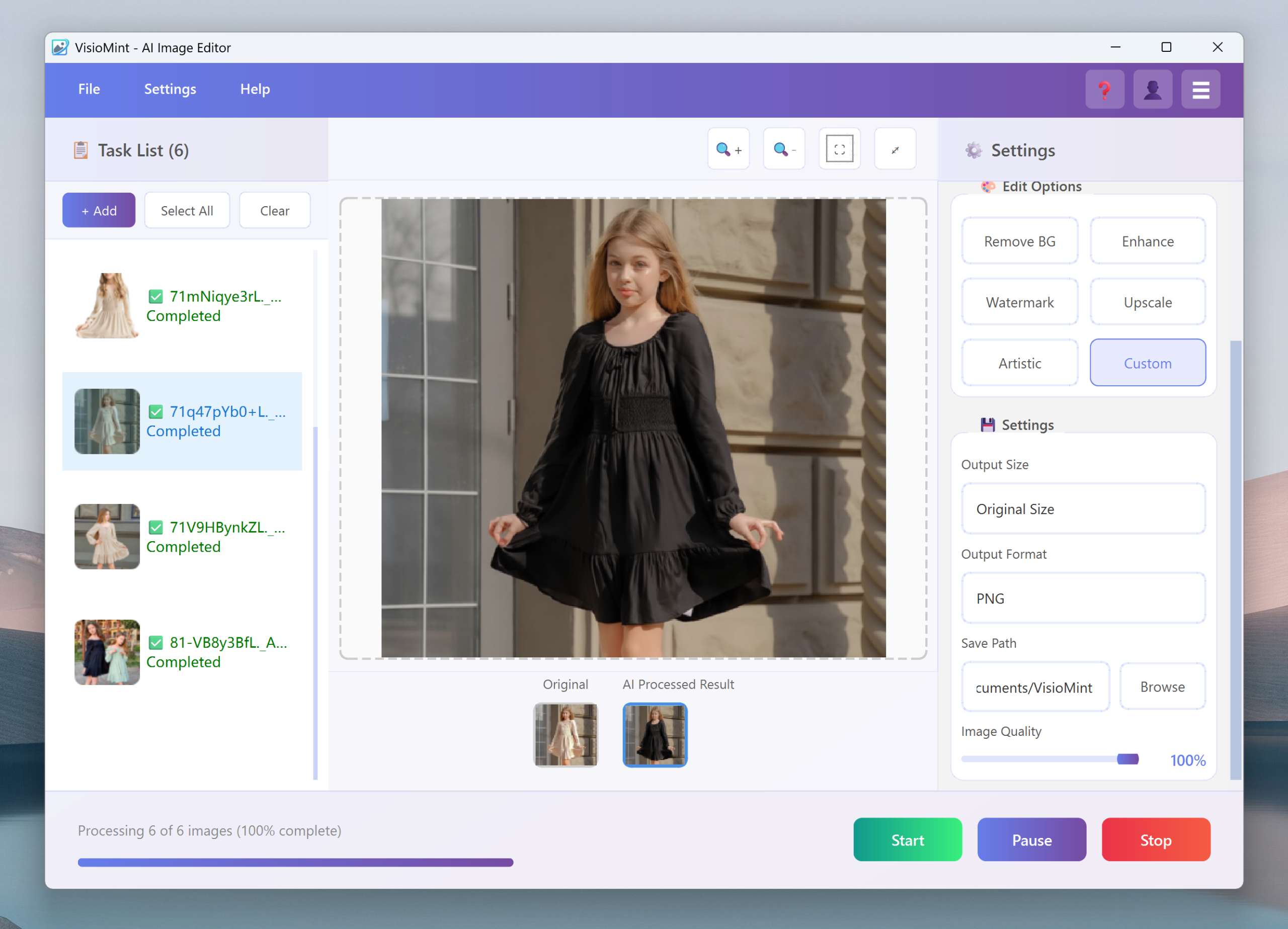Click the VisioMint app logo icon

pos(60,47)
